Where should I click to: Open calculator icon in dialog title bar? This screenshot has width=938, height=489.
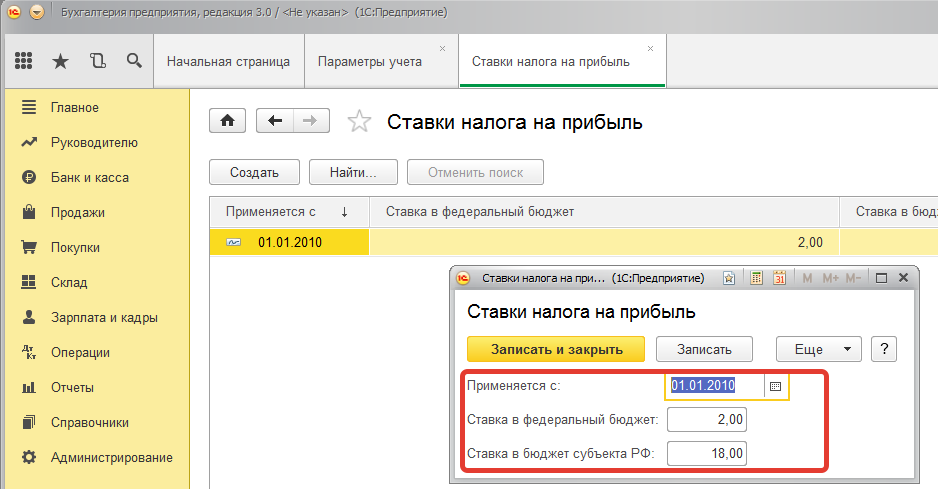[x=756, y=278]
